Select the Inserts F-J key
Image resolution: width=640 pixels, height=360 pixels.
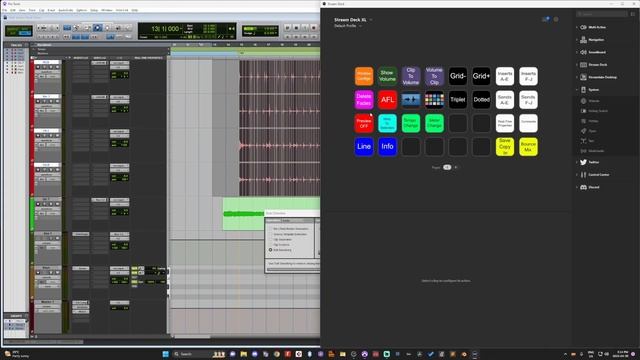click(528, 76)
